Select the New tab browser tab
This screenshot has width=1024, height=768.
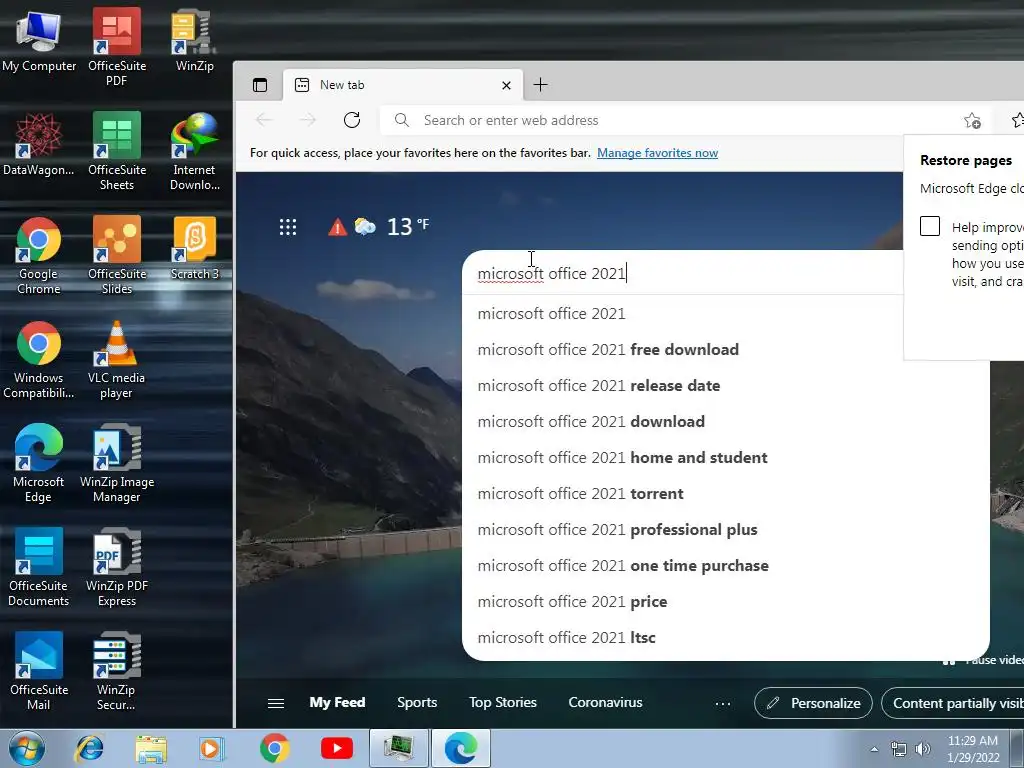(403, 85)
